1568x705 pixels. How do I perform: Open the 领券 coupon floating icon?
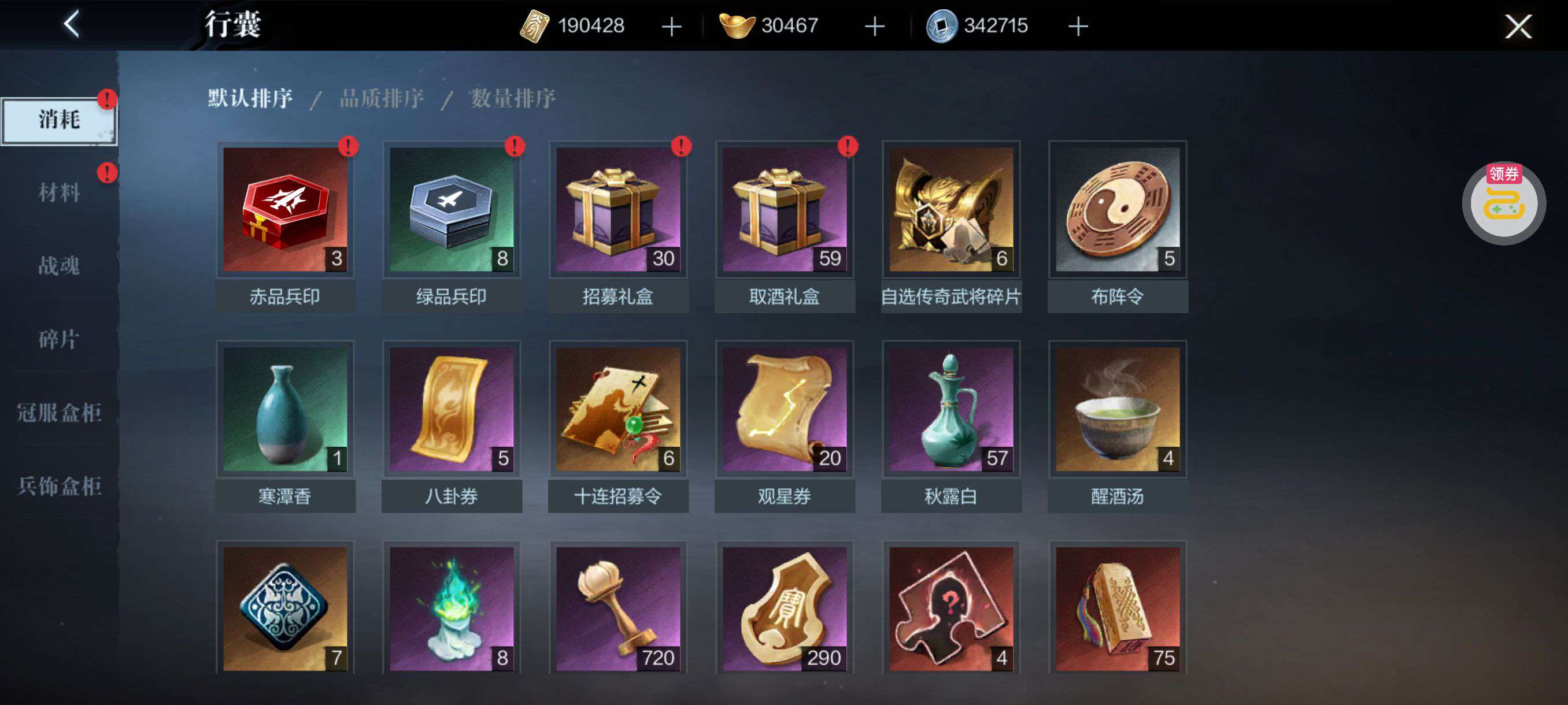pos(1503,203)
